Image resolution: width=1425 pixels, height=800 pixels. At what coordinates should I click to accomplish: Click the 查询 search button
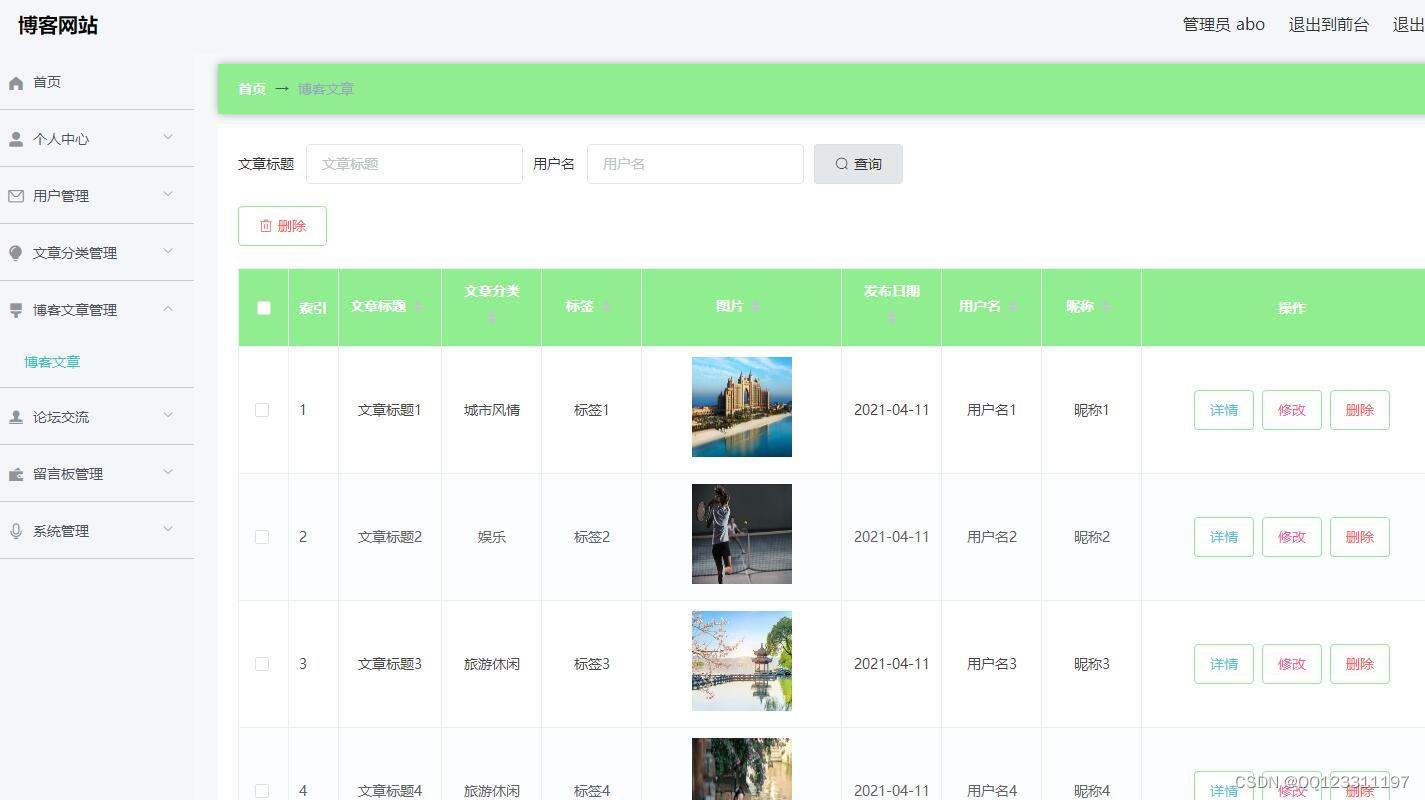point(858,164)
